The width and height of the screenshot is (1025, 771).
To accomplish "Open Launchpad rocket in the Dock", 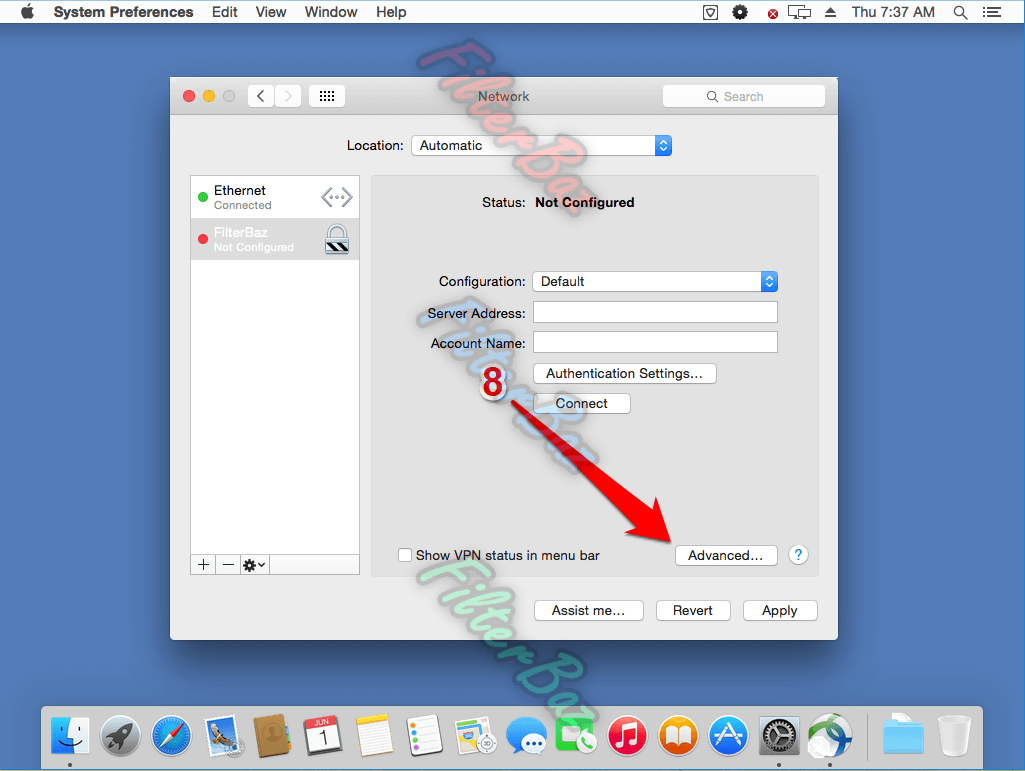I will (x=121, y=736).
